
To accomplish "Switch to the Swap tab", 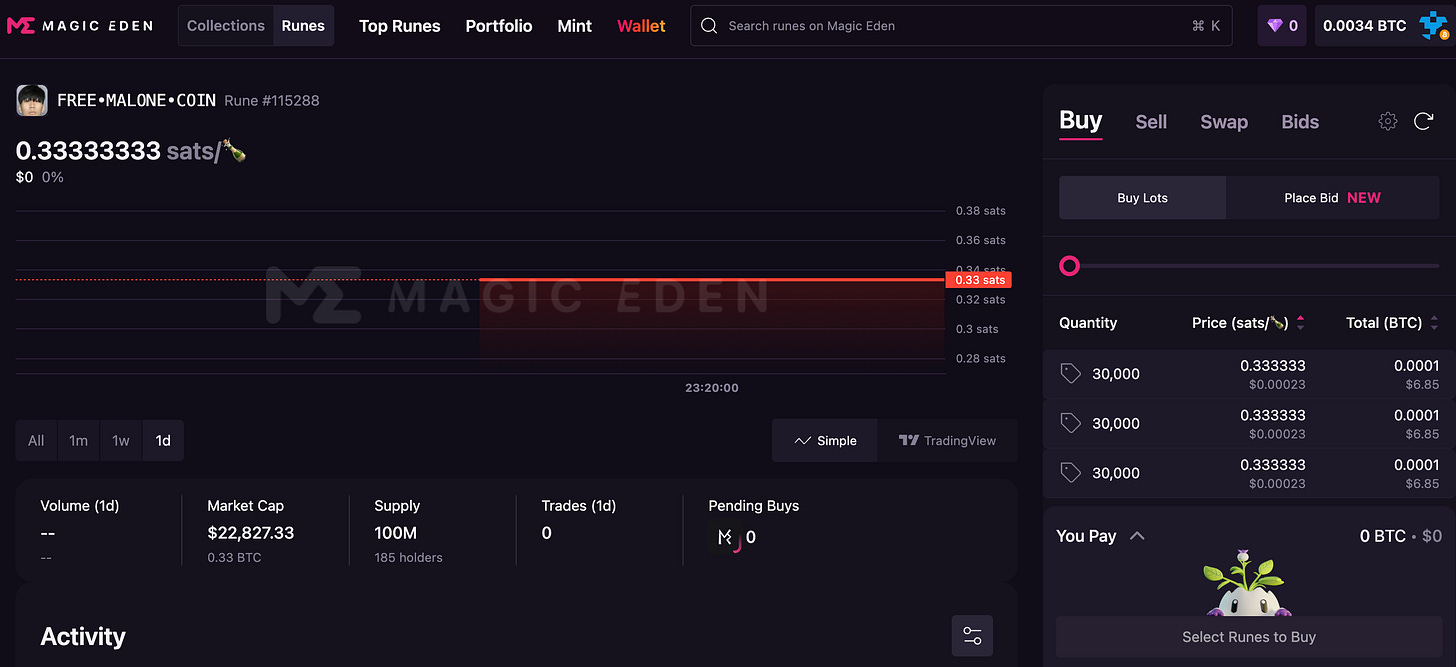I will [x=1224, y=122].
